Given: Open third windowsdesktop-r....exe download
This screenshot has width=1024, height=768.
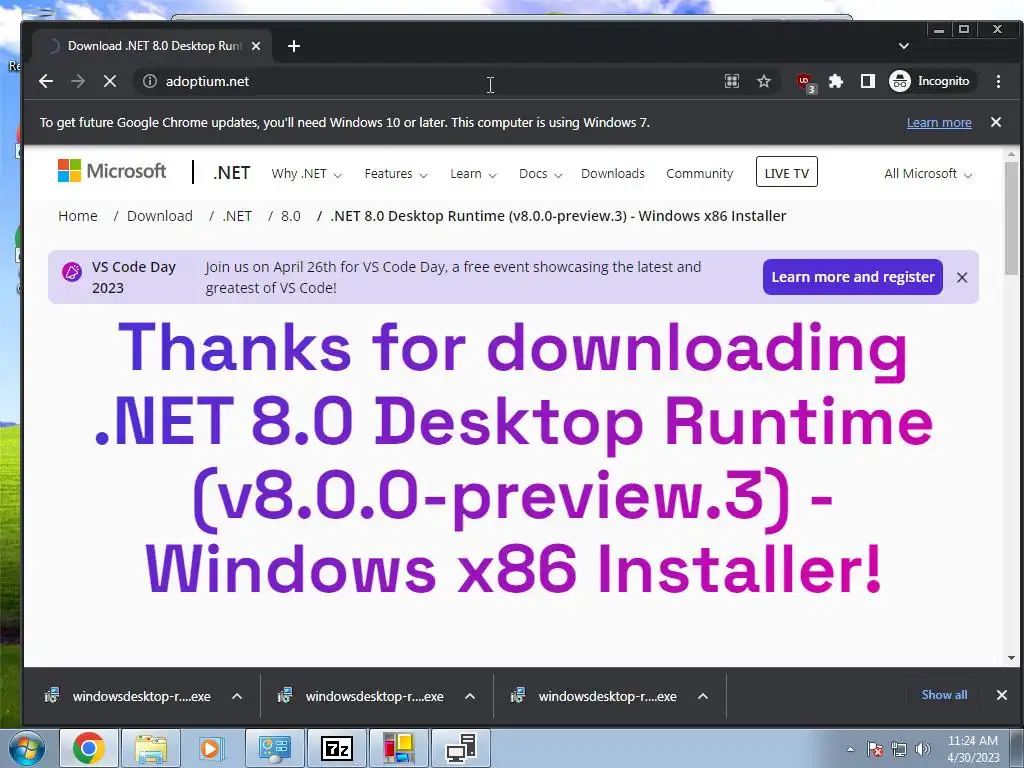Looking at the screenshot, I should (x=594, y=696).
